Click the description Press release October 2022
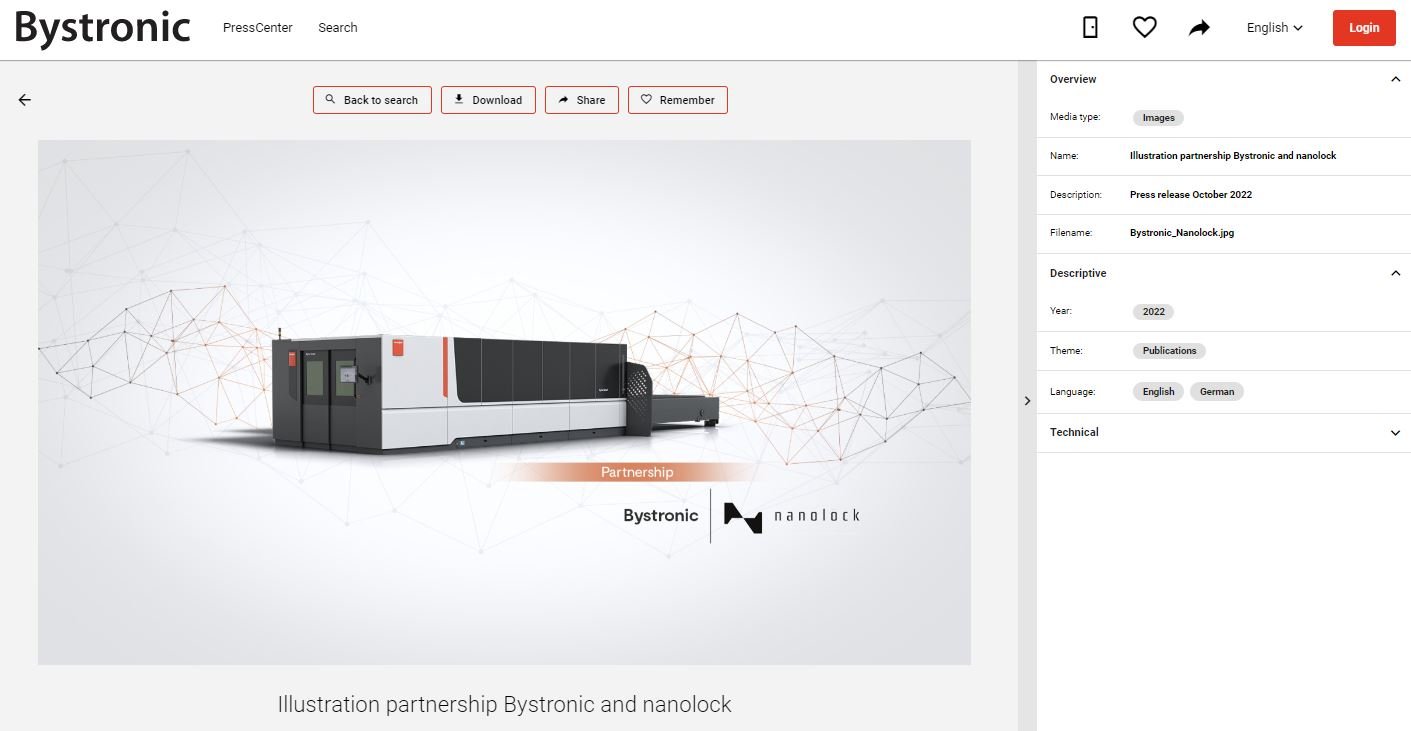This screenshot has height=731, width=1411. (x=1191, y=195)
